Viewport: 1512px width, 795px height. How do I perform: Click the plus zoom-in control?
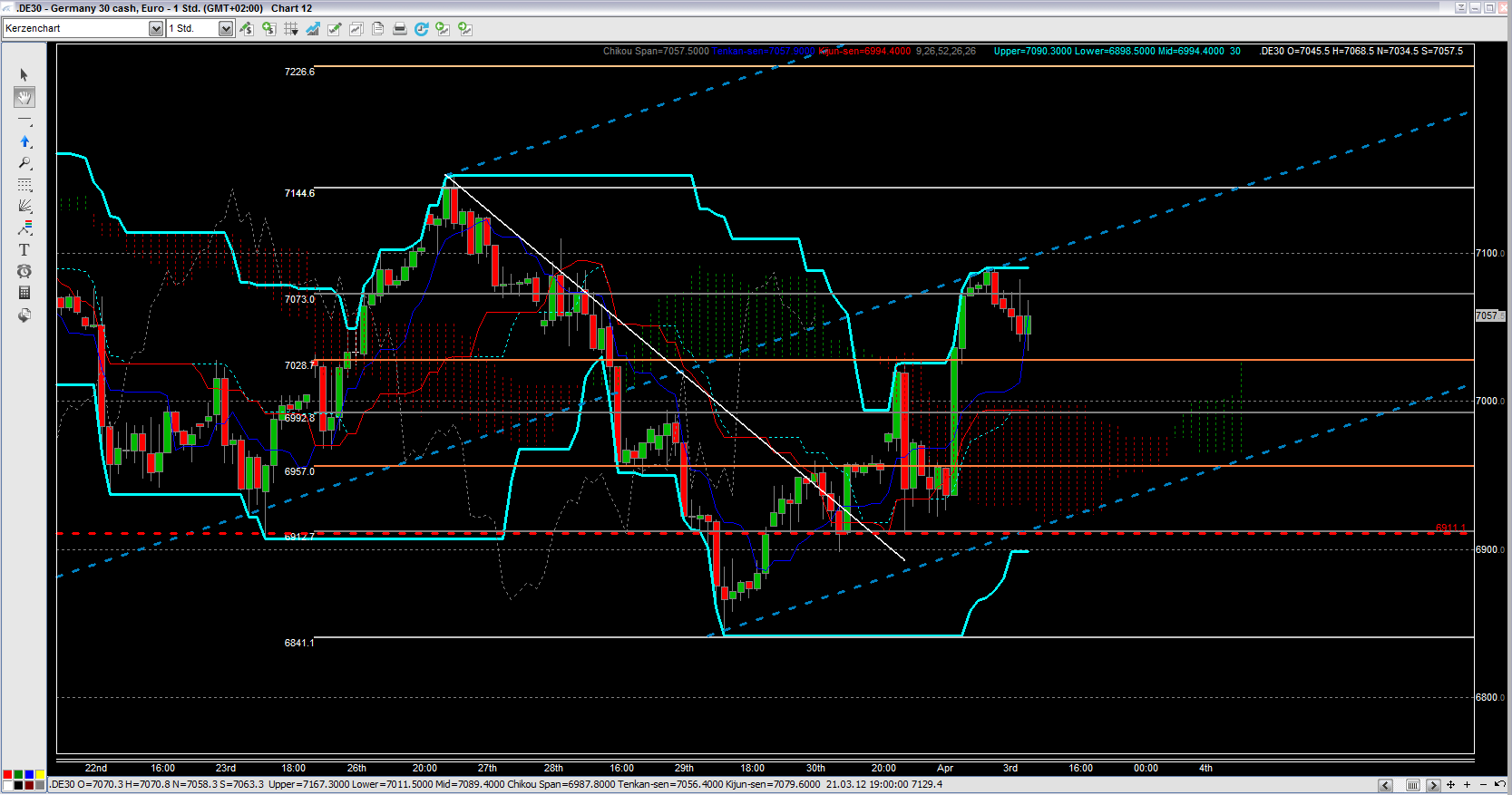(x=1467, y=785)
